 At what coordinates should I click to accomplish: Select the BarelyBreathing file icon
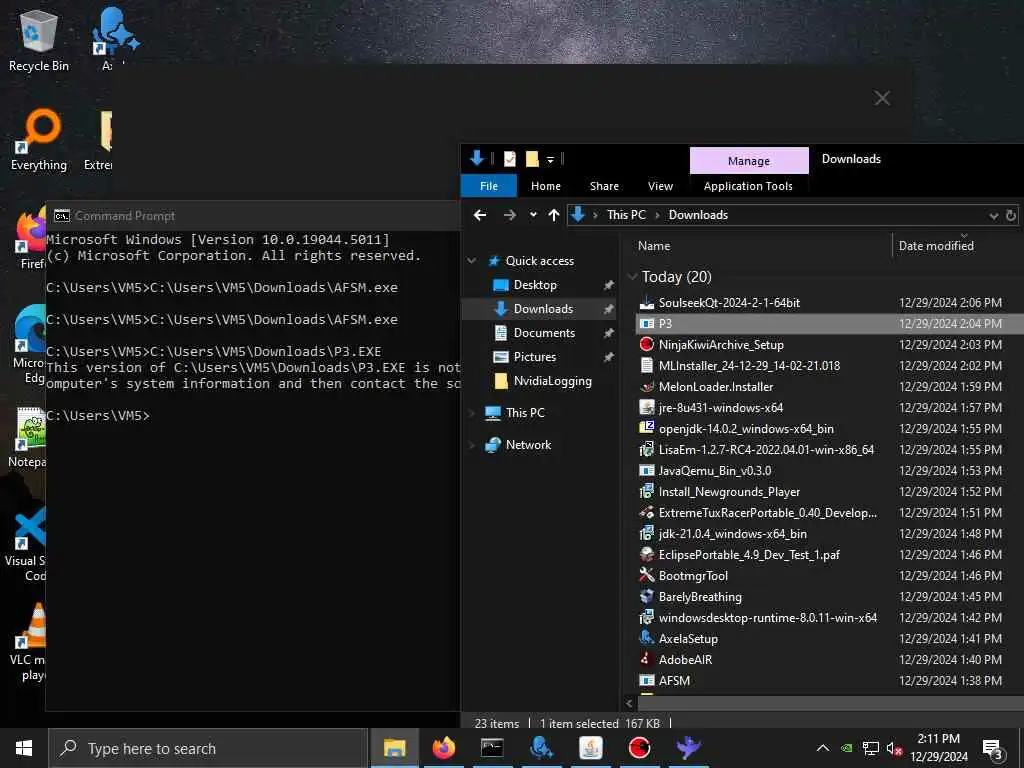[647, 596]
